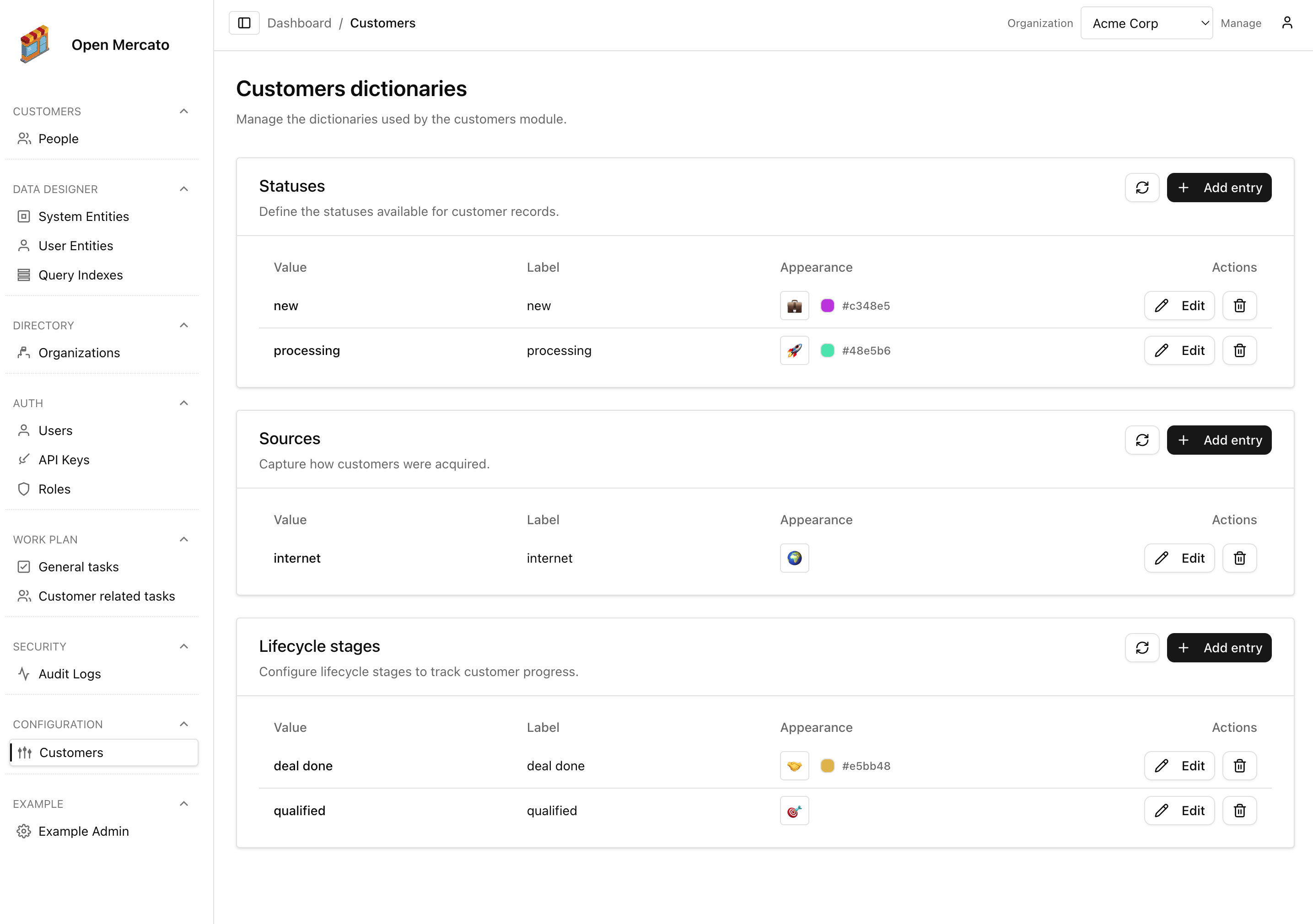Open the Acme Corp organization dropdown
1313x924 pixels.
click(x=1146, y=23)
